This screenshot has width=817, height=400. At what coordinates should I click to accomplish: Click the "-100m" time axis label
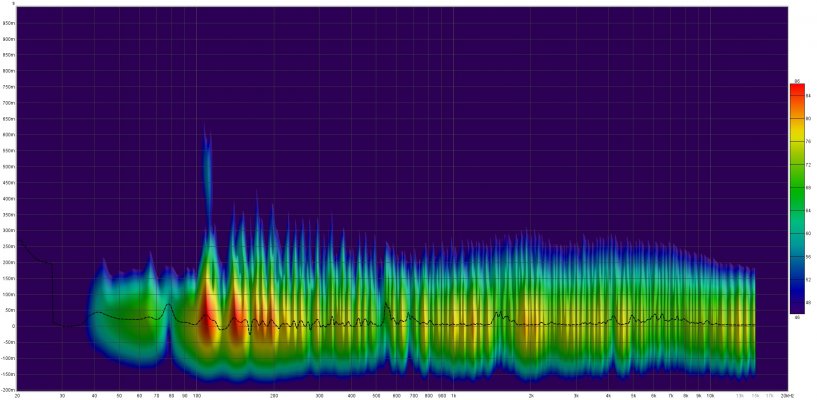click(x=7, y=358)
